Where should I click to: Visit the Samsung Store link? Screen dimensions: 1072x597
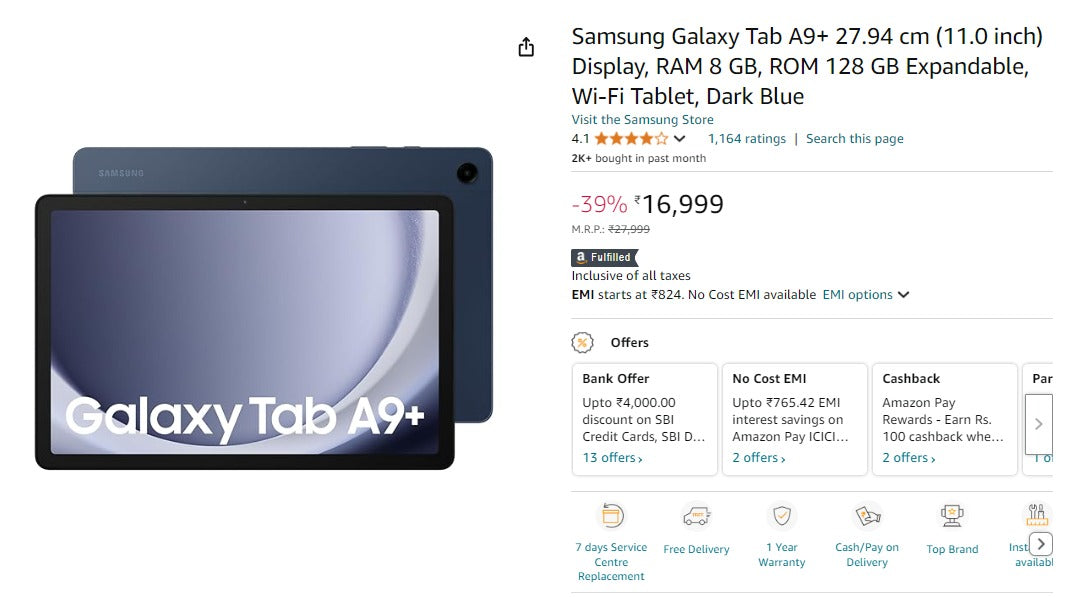tap(642, 120)
